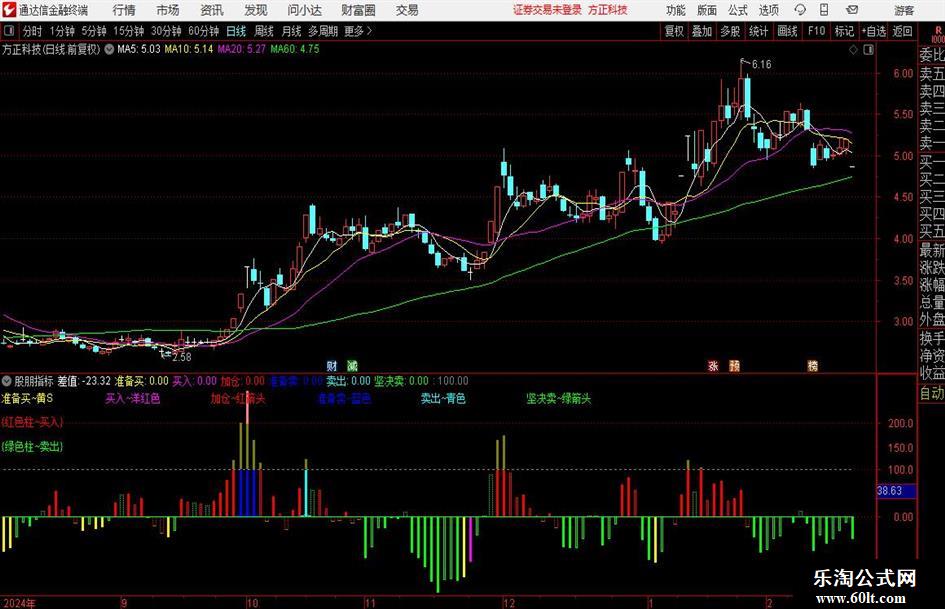
Task: Expand main chart indicator dropdown arrow
Action: (x=109, y=49)
